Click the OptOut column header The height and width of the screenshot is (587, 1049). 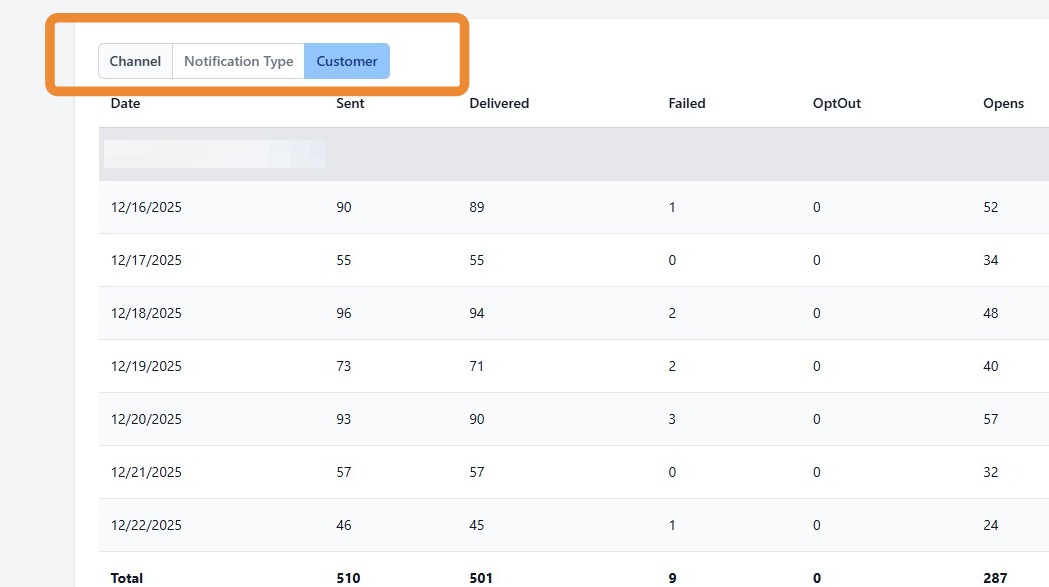tap(837, 103)
